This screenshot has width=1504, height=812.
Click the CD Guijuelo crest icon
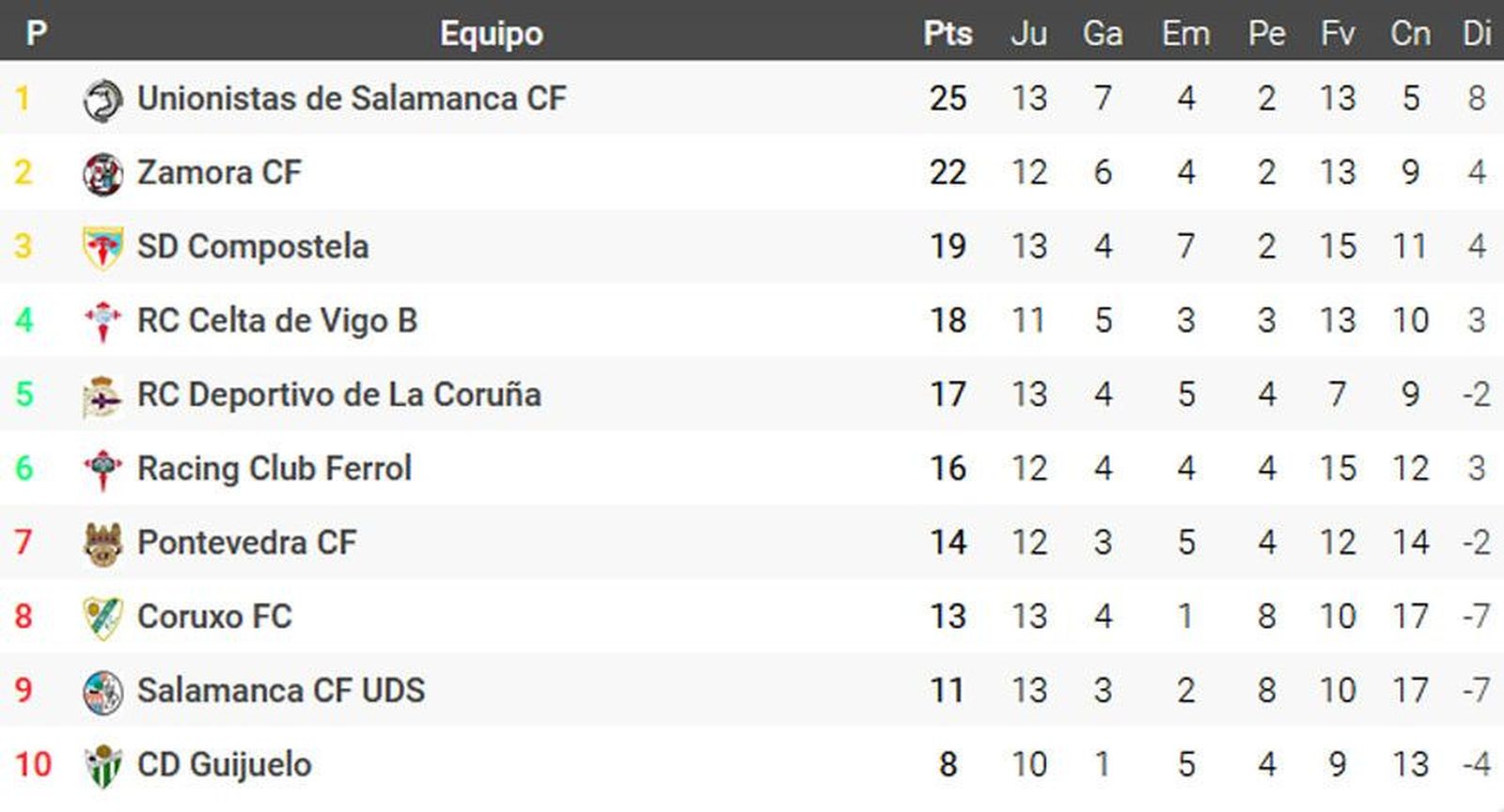click(102, 766)
